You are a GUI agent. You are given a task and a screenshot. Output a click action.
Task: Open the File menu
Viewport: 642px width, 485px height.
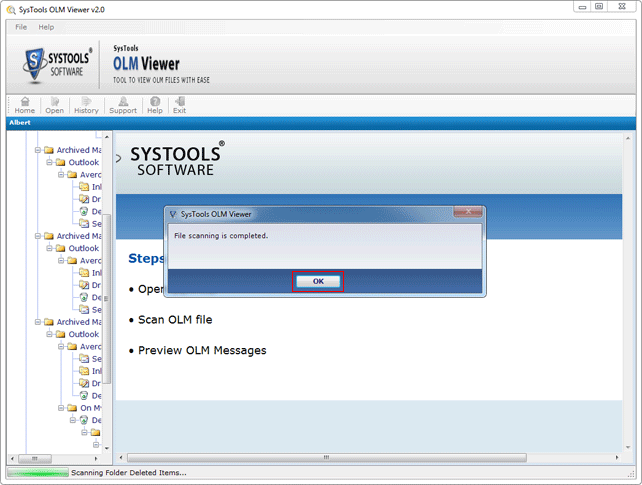[x=21, y=27]
